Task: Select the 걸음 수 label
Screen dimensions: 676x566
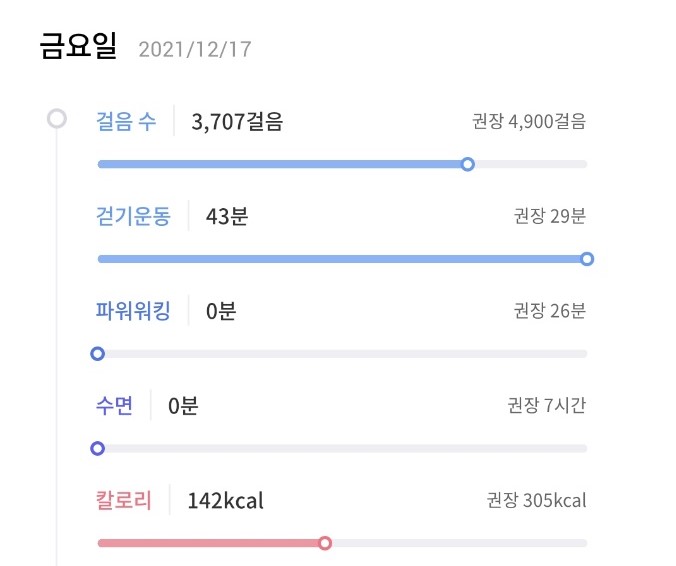Action: point(125,121)
